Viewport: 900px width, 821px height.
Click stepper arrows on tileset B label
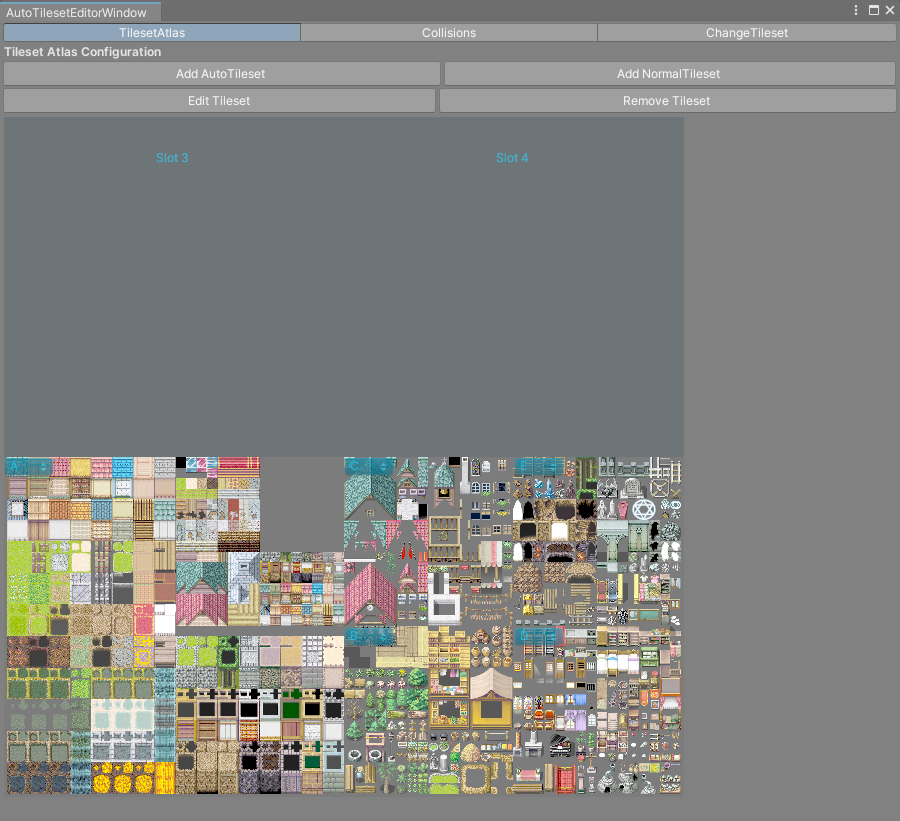coord(383,636)
